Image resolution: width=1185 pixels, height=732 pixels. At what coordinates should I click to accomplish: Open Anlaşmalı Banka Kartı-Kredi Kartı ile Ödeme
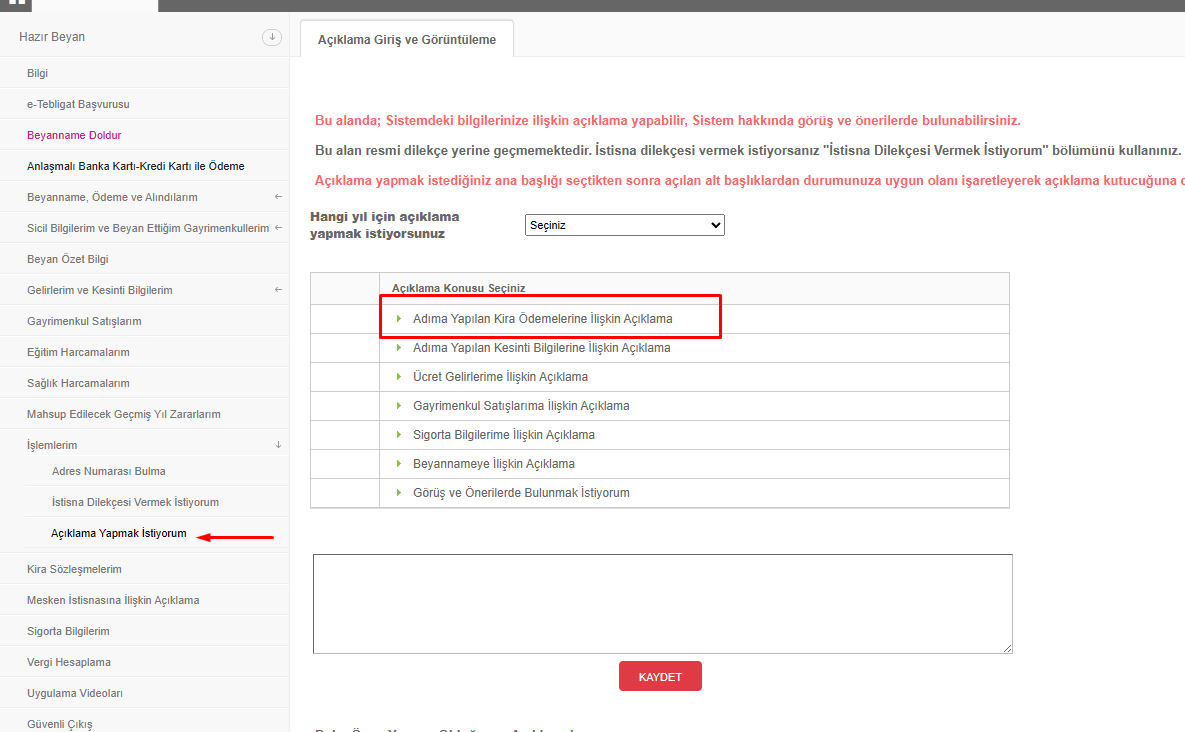(x=135, y=166)
